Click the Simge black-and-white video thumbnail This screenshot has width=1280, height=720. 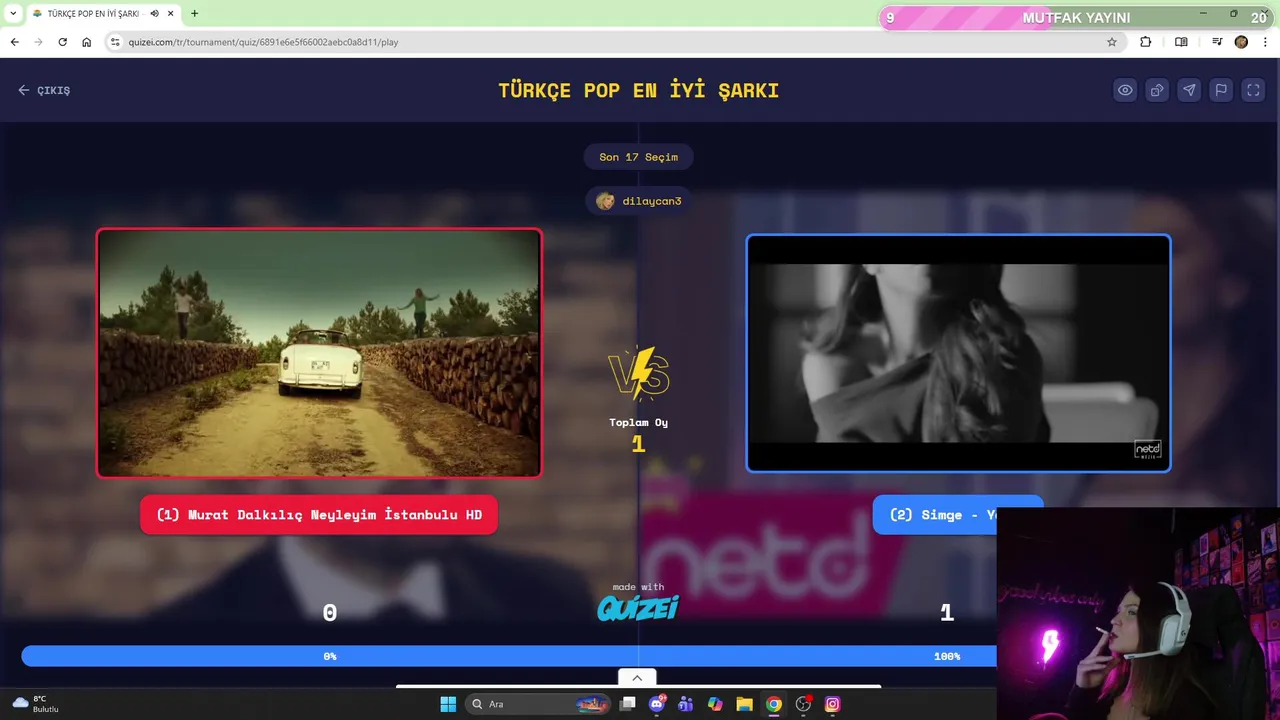958,353
